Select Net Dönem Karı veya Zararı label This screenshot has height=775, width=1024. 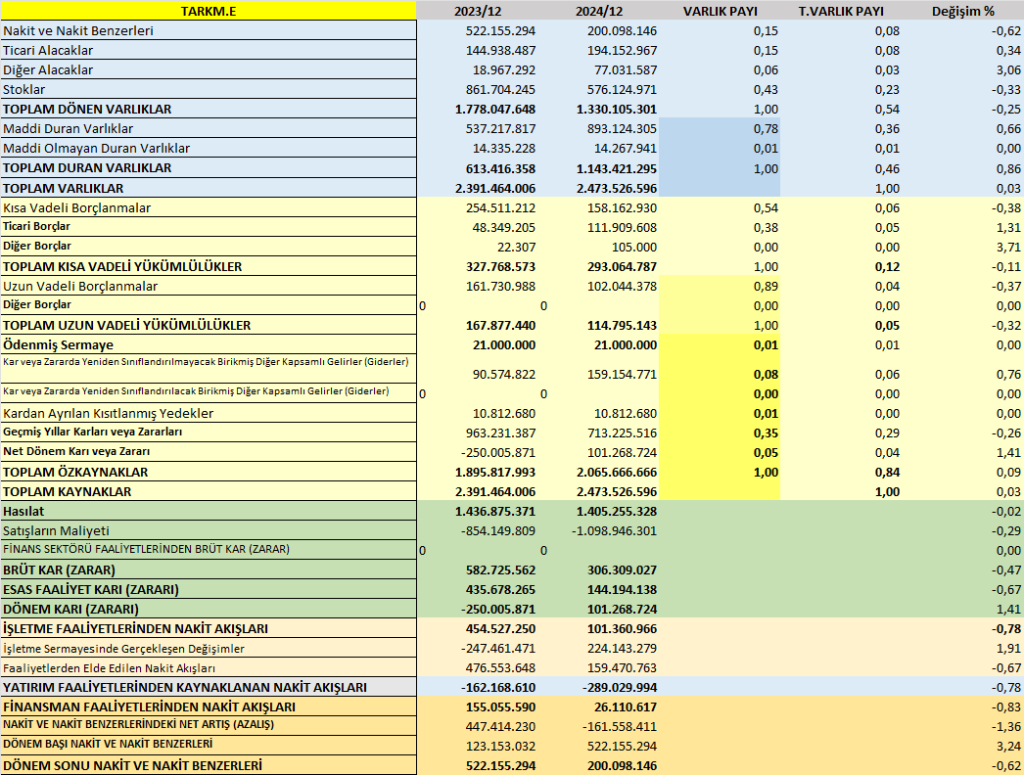tap(76, 451)
